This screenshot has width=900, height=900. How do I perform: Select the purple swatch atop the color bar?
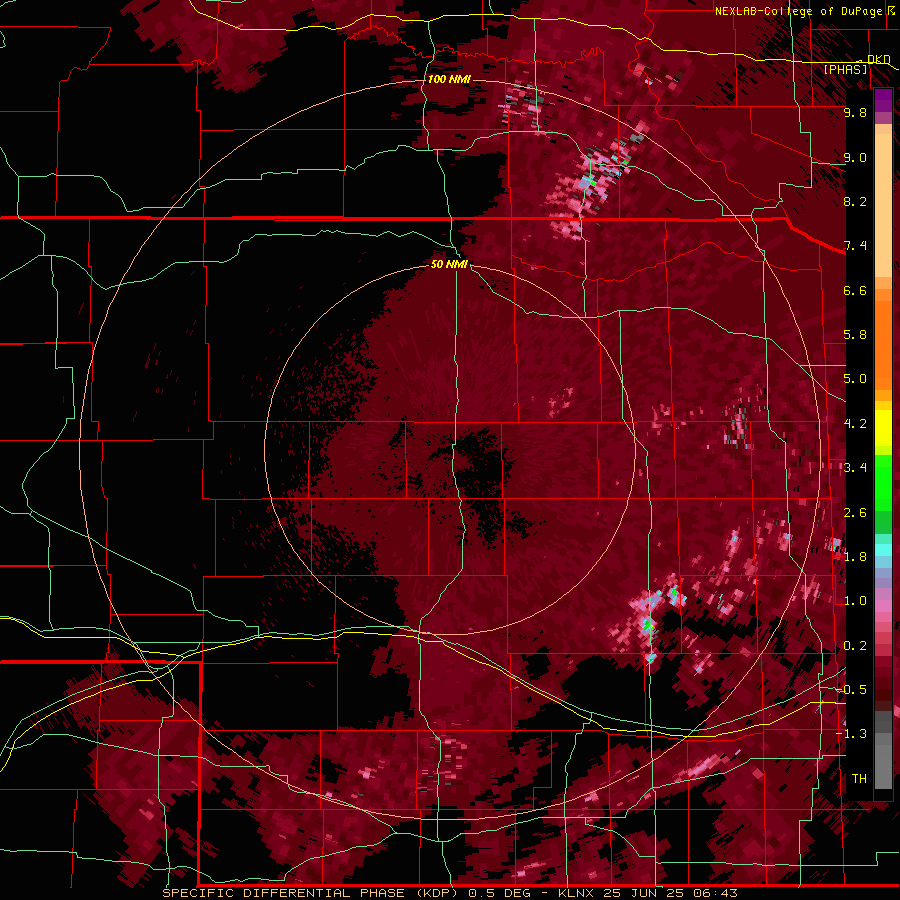(883, 101)
